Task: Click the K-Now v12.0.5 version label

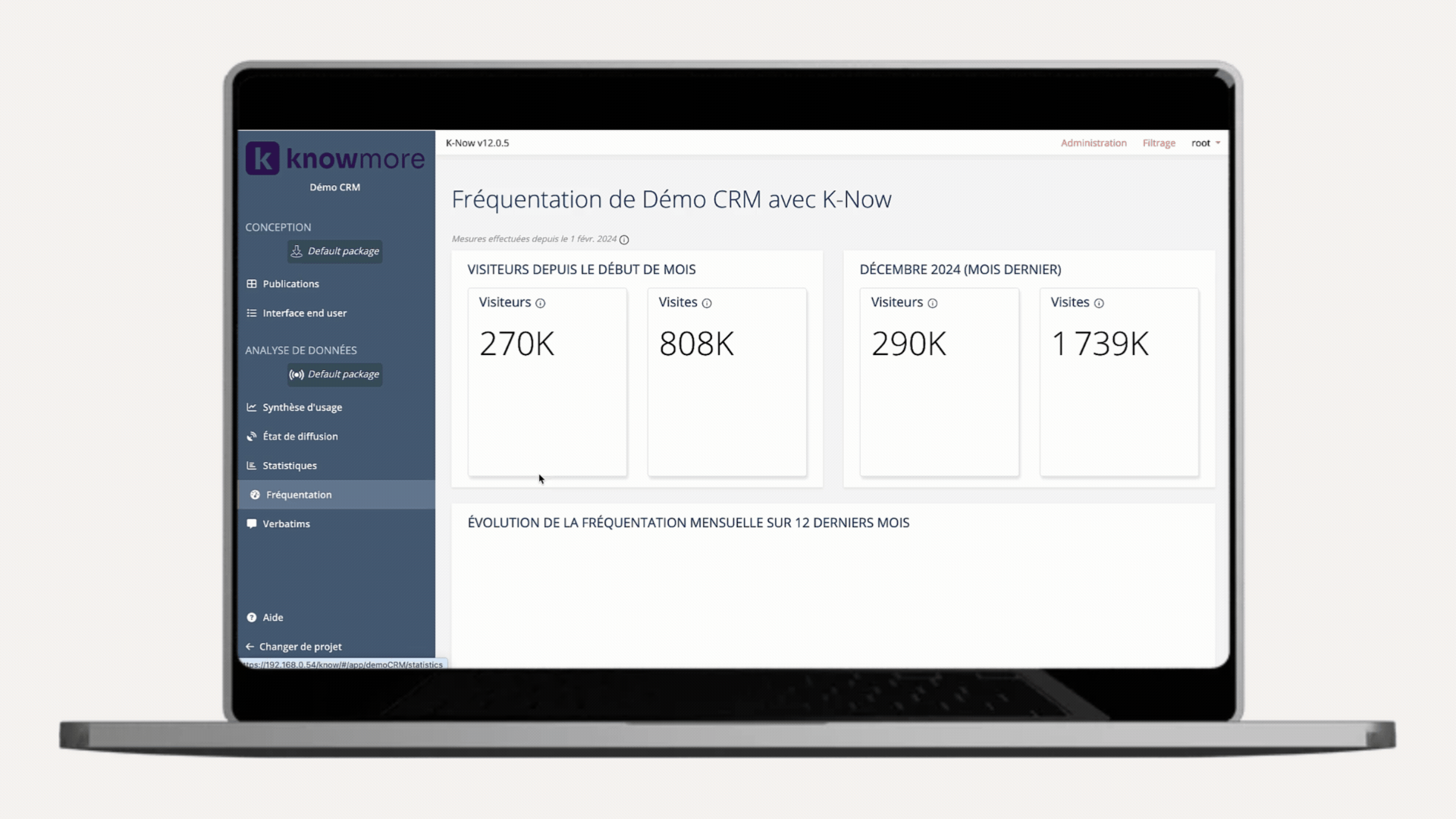Action: [477, 143]
